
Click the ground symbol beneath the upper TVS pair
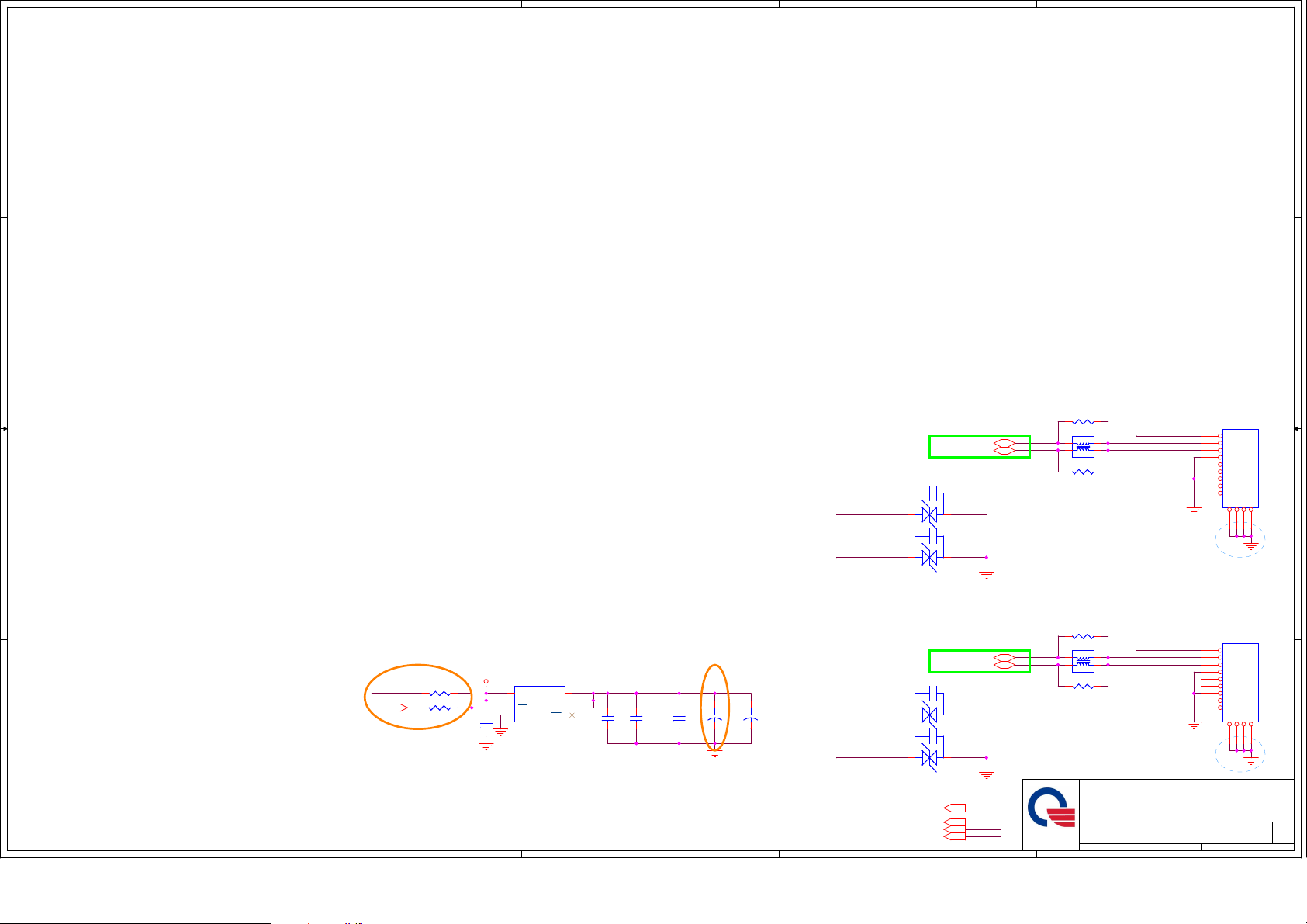pyautogui.click(x=987, y=575)
